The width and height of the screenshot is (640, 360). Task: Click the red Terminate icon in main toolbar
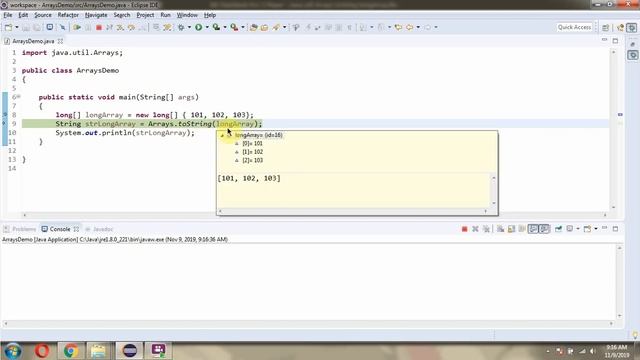point(99,27)
